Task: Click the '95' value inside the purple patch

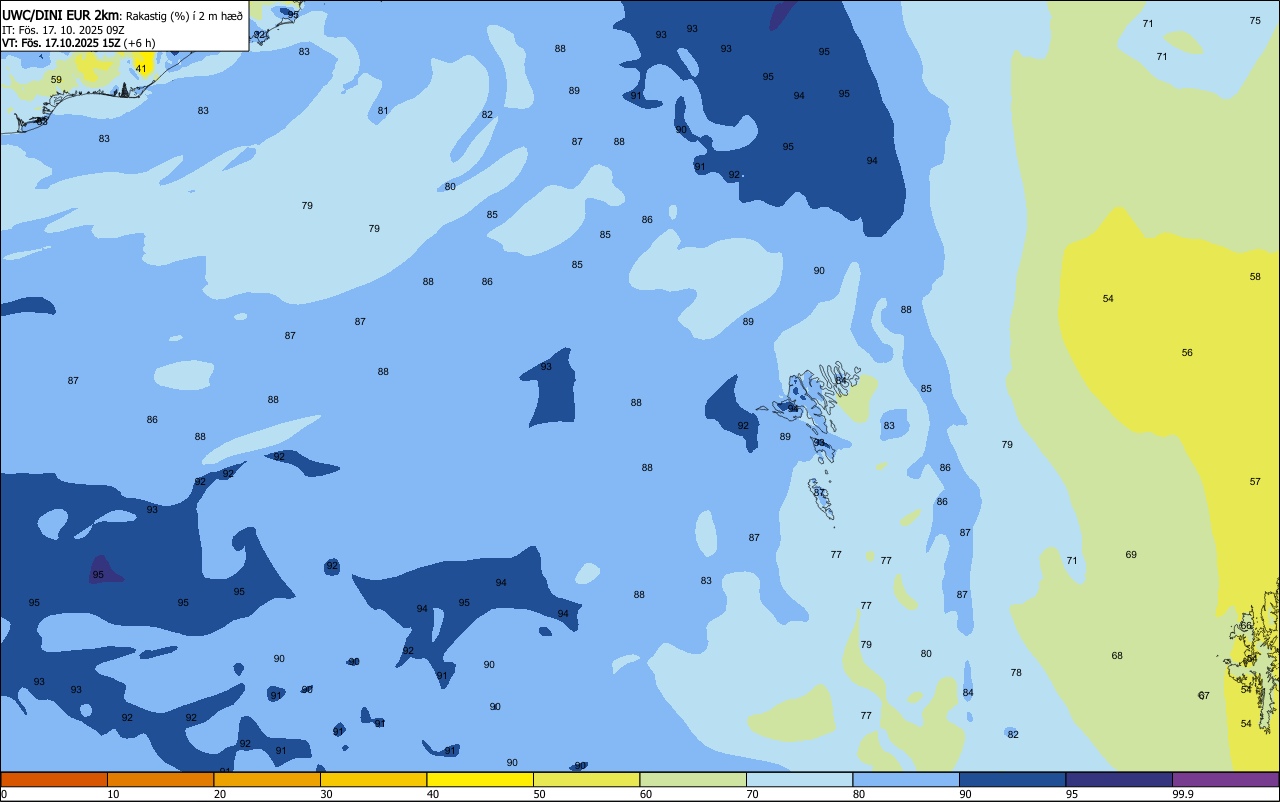Action: coord(98,575)
